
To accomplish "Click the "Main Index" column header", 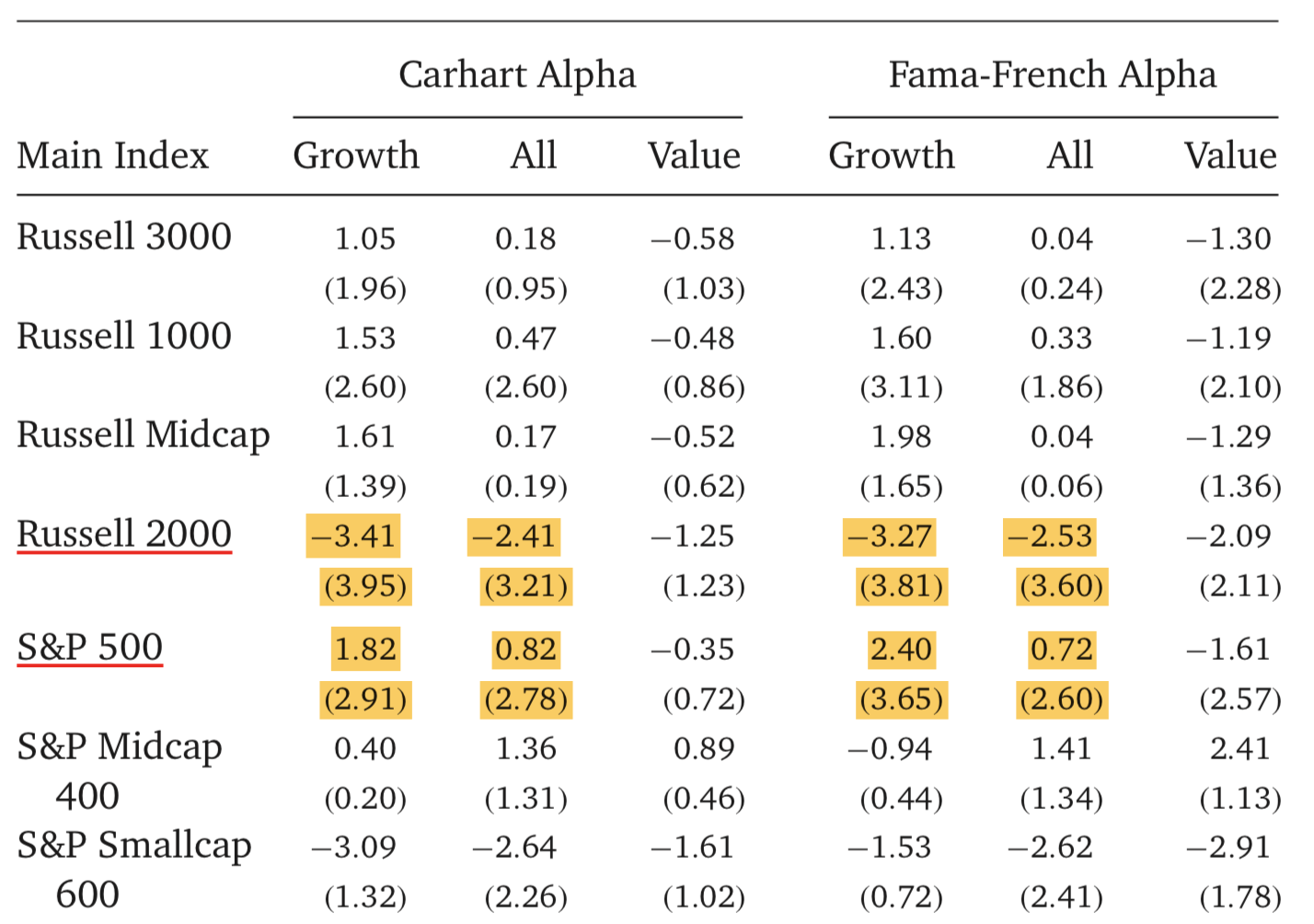I will [x=113, y=156].
